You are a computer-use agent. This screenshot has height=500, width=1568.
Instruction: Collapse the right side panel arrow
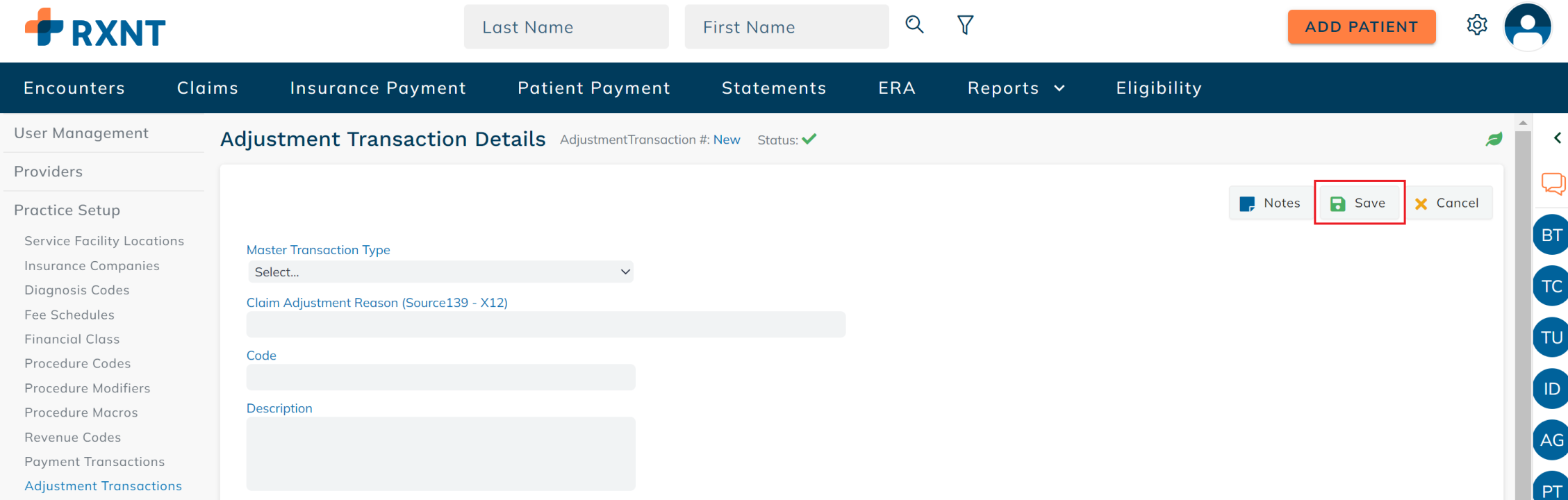[1558, 137]
